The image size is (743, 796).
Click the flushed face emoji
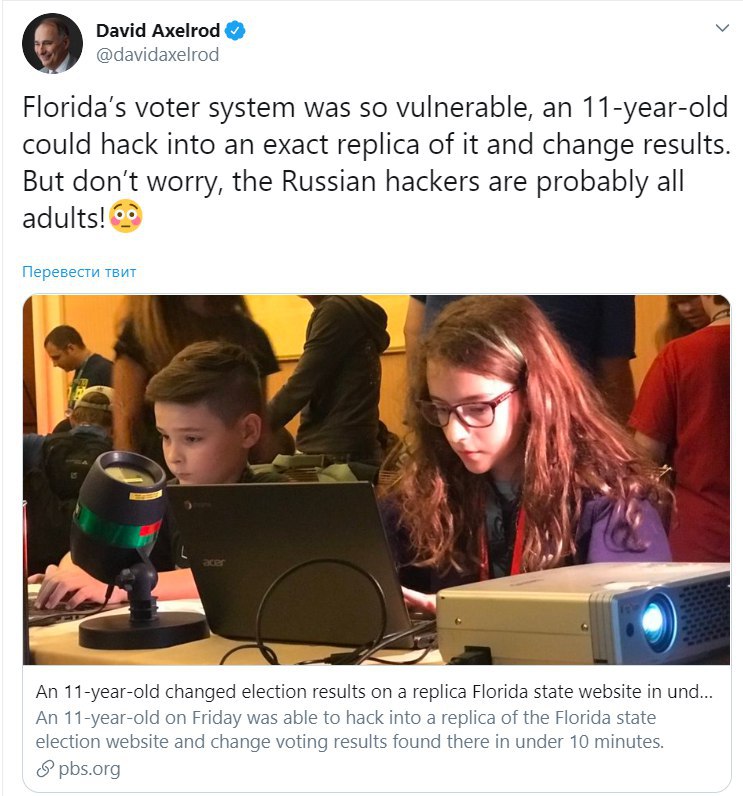[x=126, y=216]
